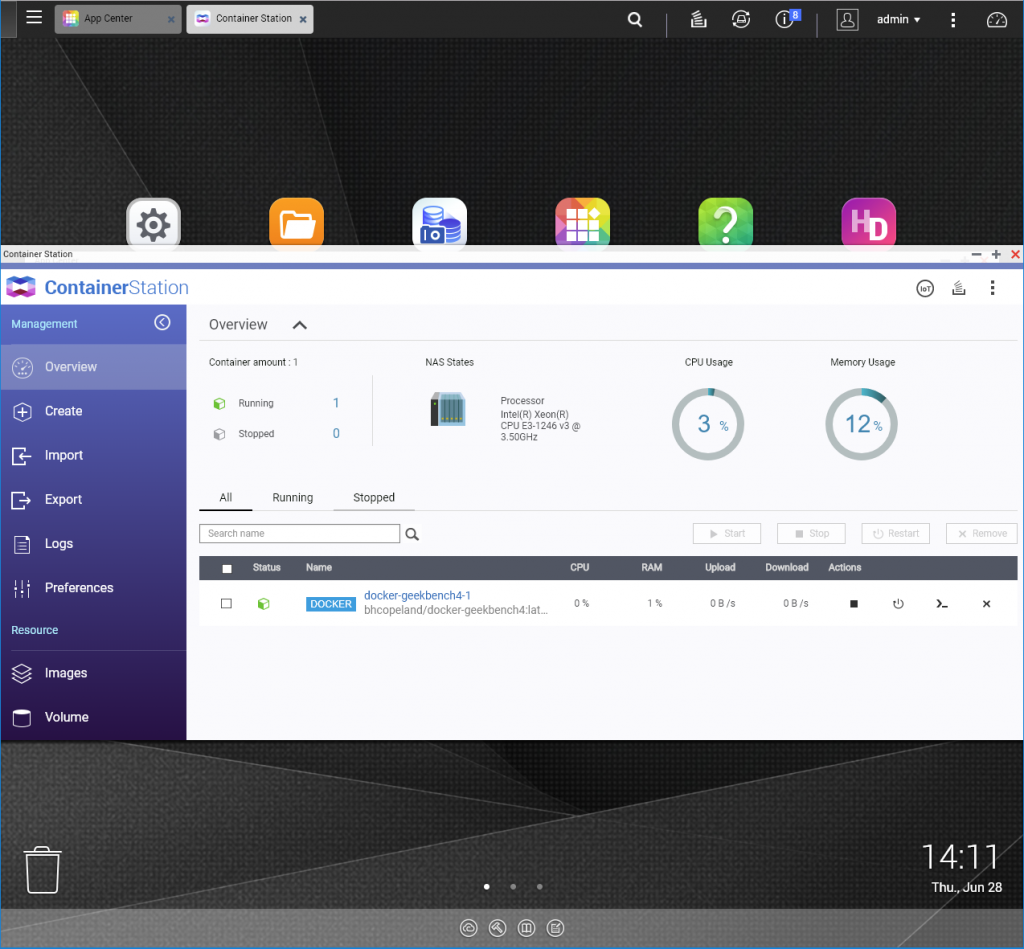This screenshot has height=949, width=1024.
Task: Select Overview in the sidebar
Action: click(93, 367)
